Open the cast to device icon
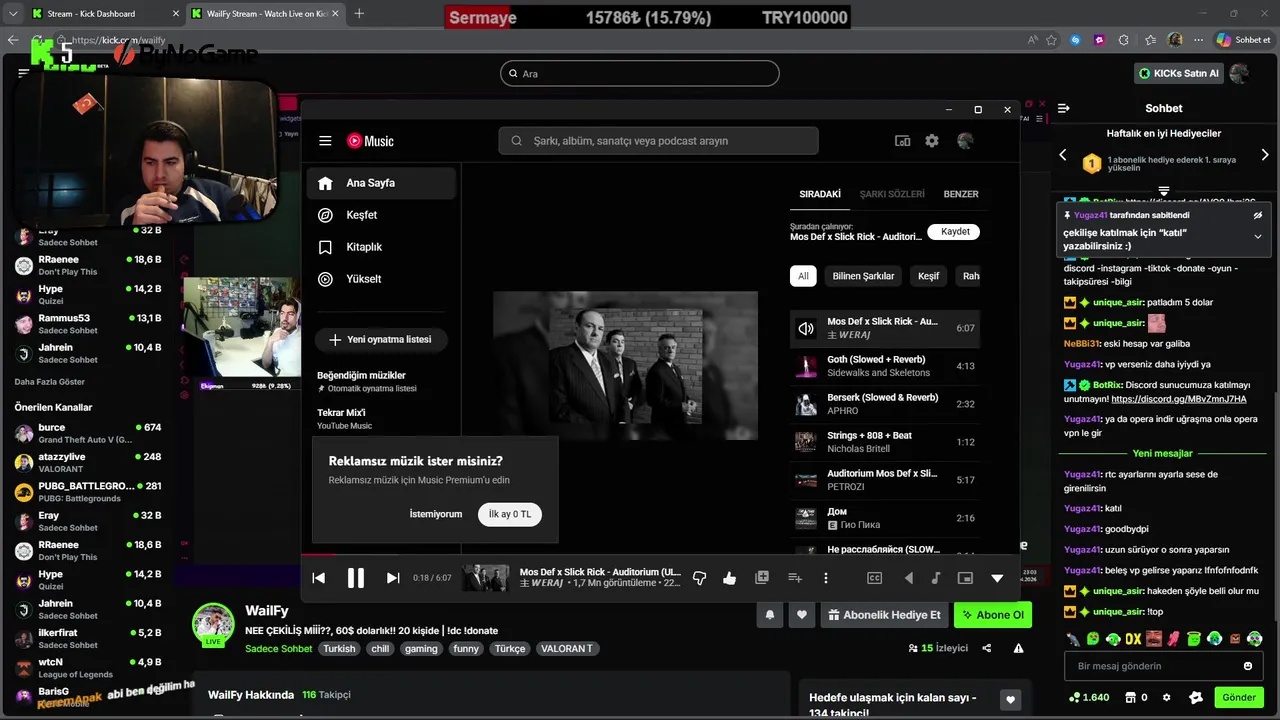 (x=902, y=141)
